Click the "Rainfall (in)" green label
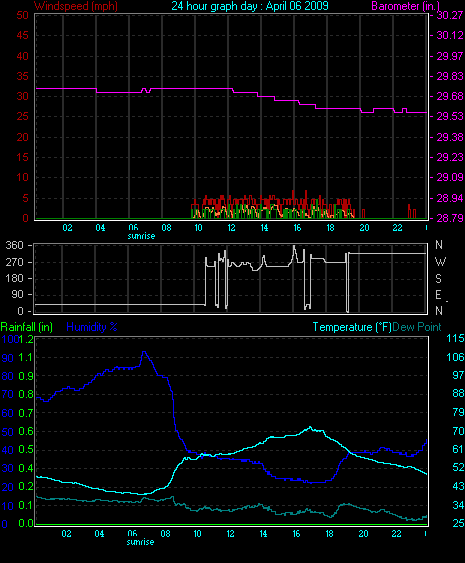Screen dimensions: 465x563 [27, 327]
